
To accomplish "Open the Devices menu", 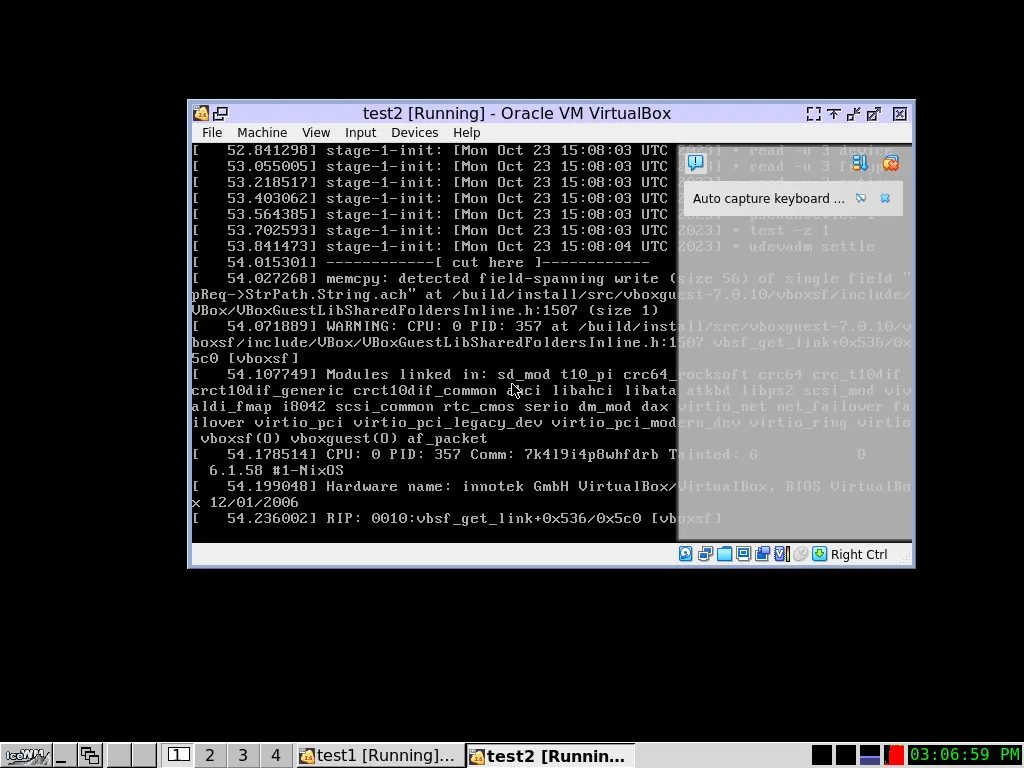I will 414,132.
